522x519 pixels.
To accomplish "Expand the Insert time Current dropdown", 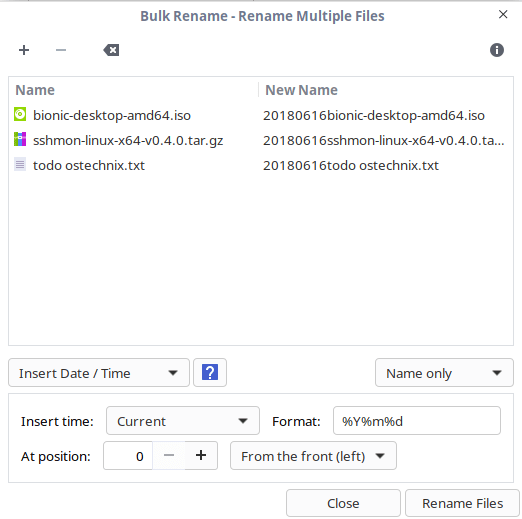I will point(183,421).
